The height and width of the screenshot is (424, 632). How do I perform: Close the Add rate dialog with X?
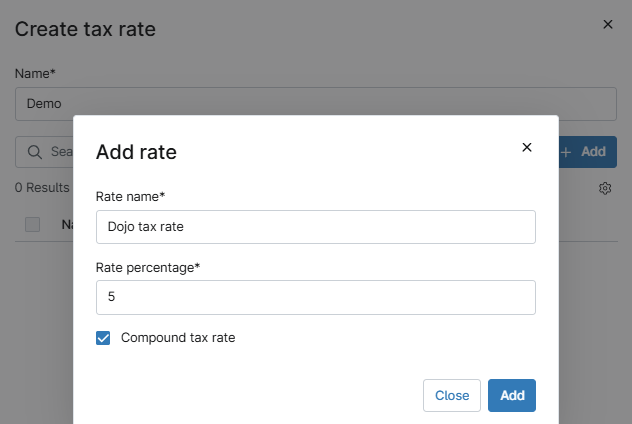(526, 148)
